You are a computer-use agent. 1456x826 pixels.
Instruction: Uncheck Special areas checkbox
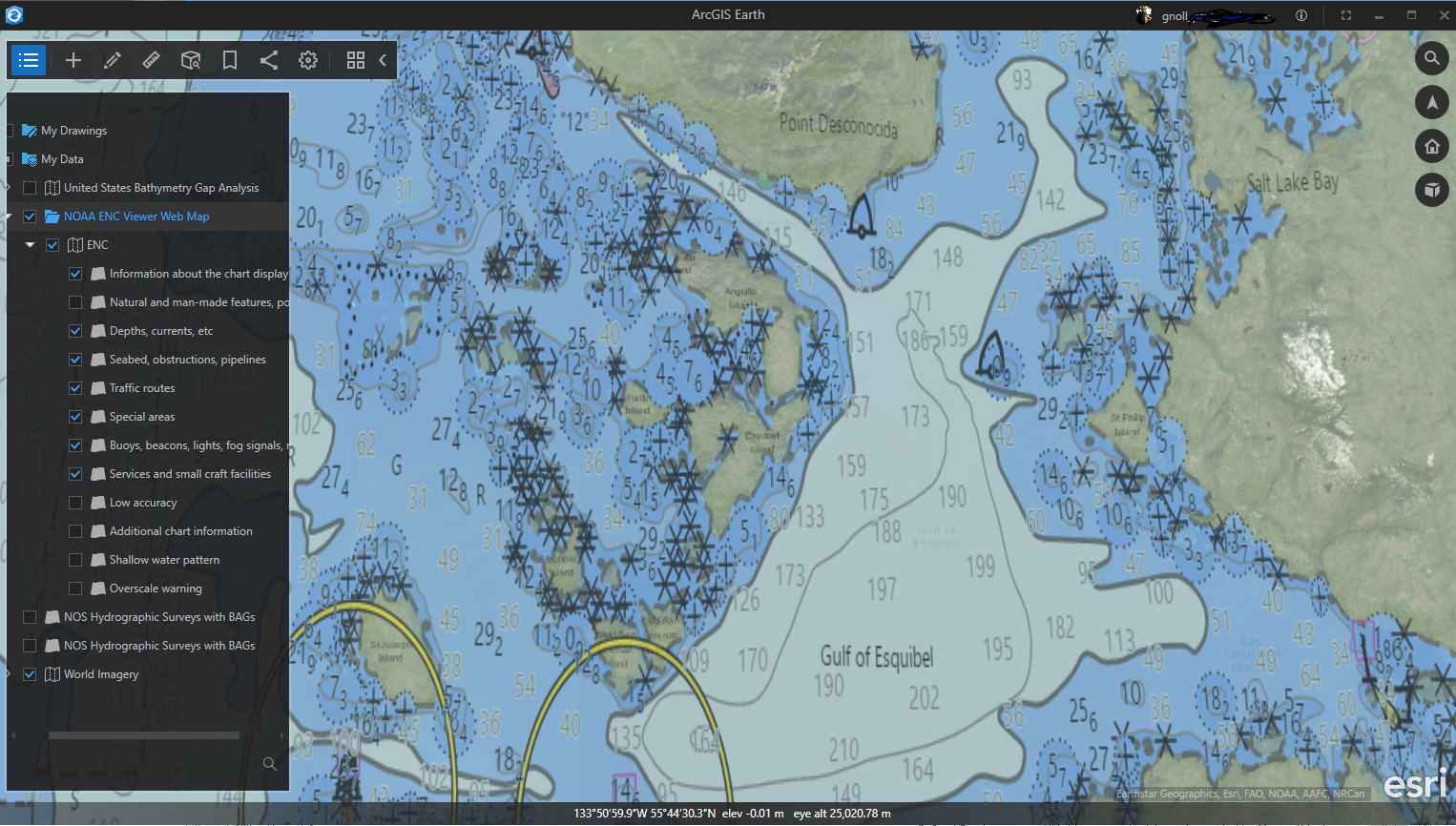pos(75,417)
